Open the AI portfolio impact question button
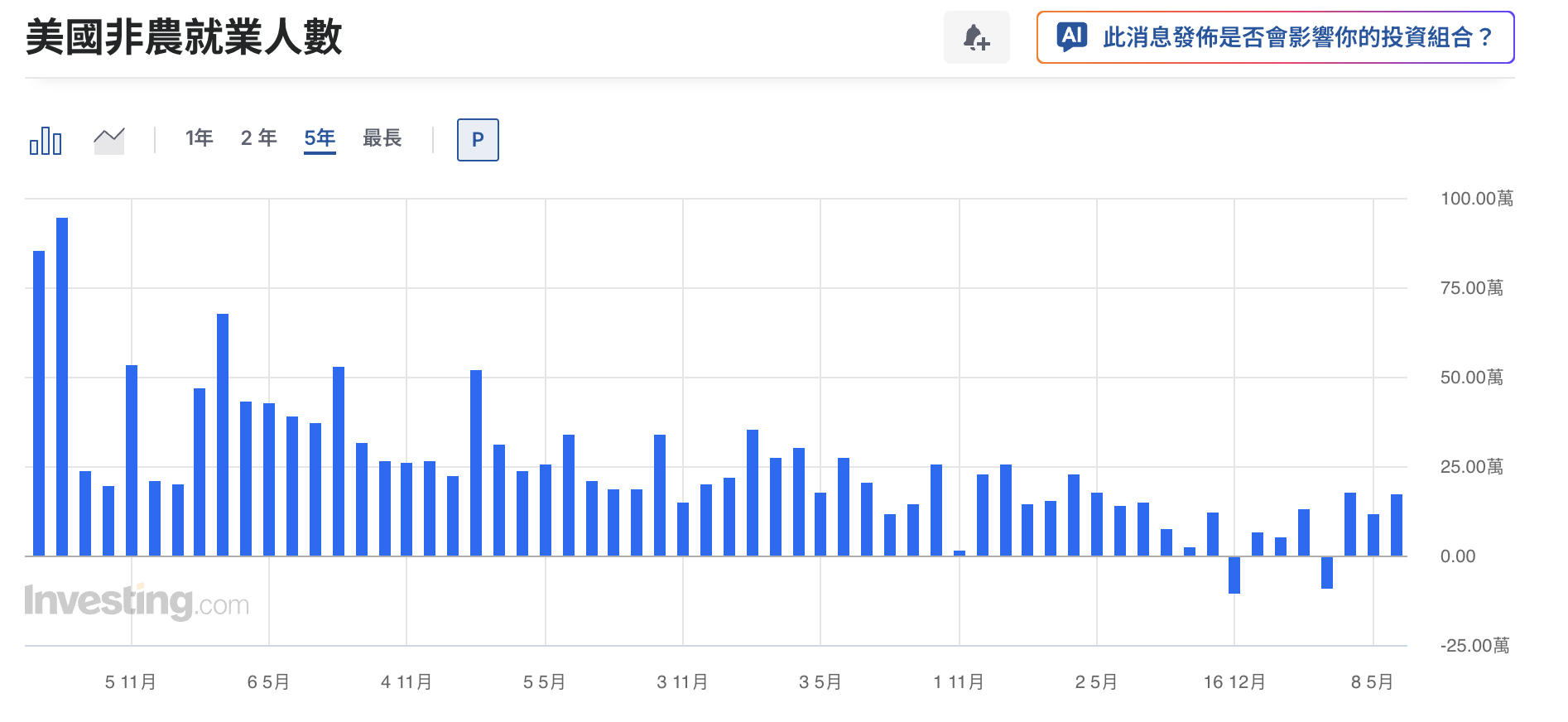The width and height of the screenshot is (1568, 722). [x=1276, y=37]
